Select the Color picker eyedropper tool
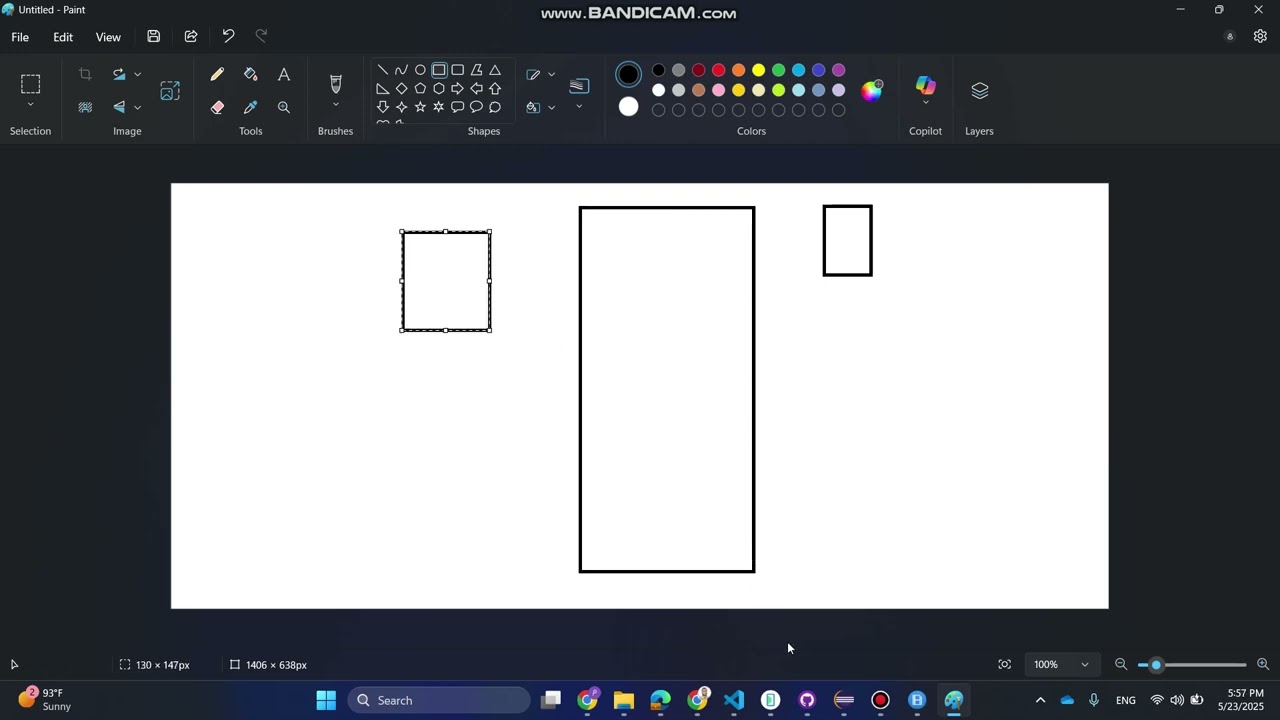Screen dimensions: 1280x720 250,107
